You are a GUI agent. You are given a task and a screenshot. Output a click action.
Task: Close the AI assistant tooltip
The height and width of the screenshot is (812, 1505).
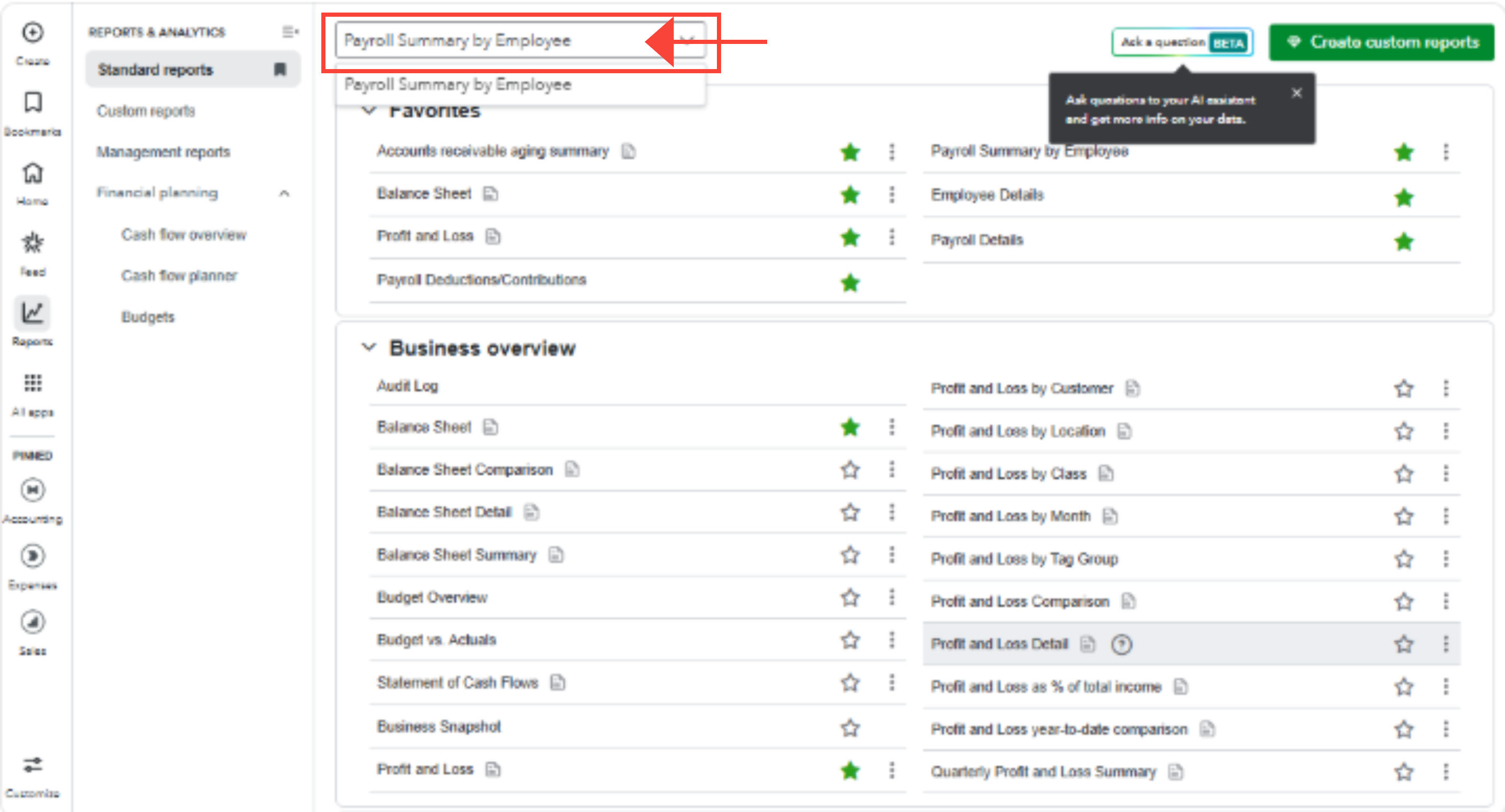point(1296,93)
